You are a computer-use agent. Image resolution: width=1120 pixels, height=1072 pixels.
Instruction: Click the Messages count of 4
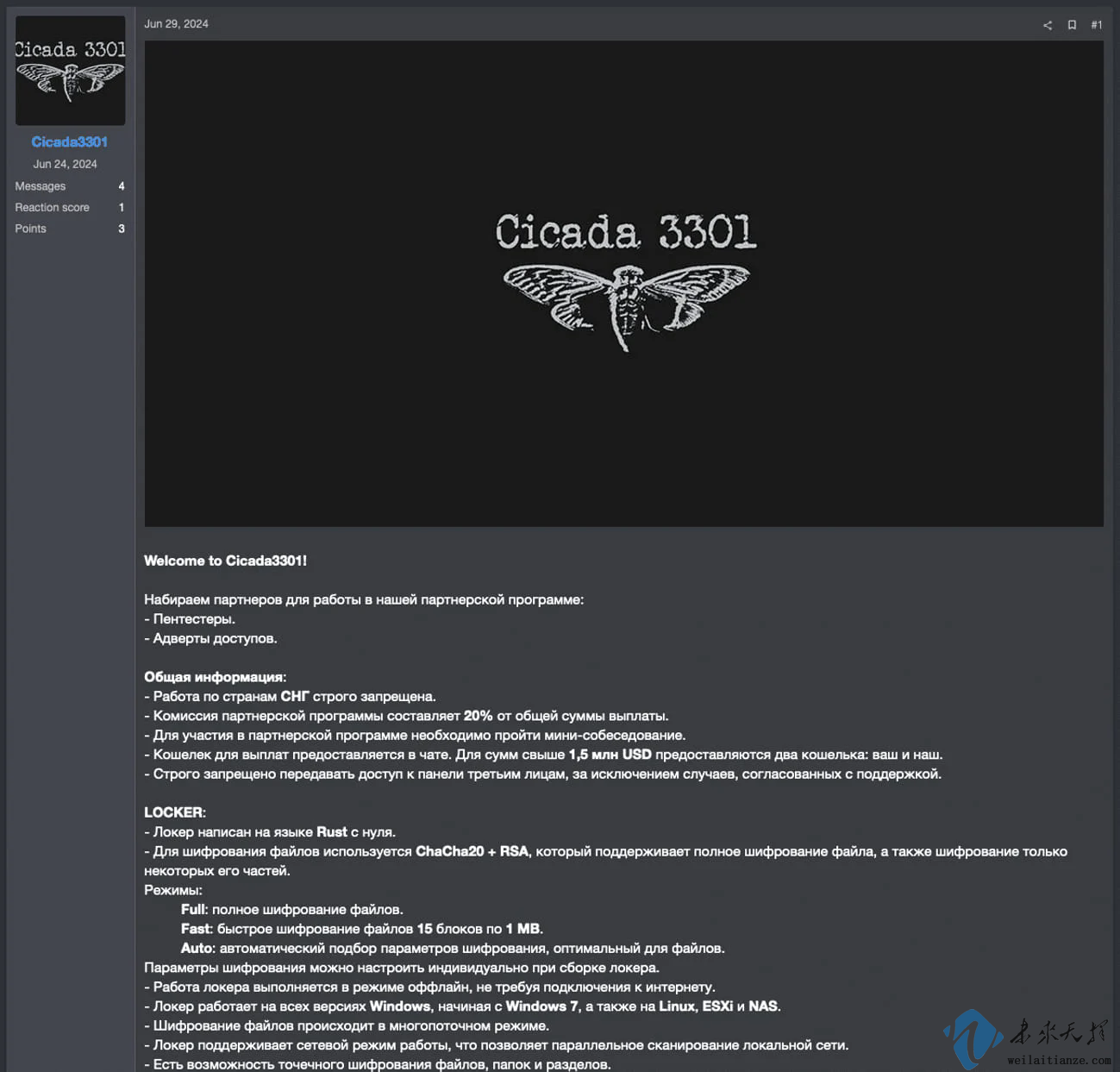click(121, 186)
